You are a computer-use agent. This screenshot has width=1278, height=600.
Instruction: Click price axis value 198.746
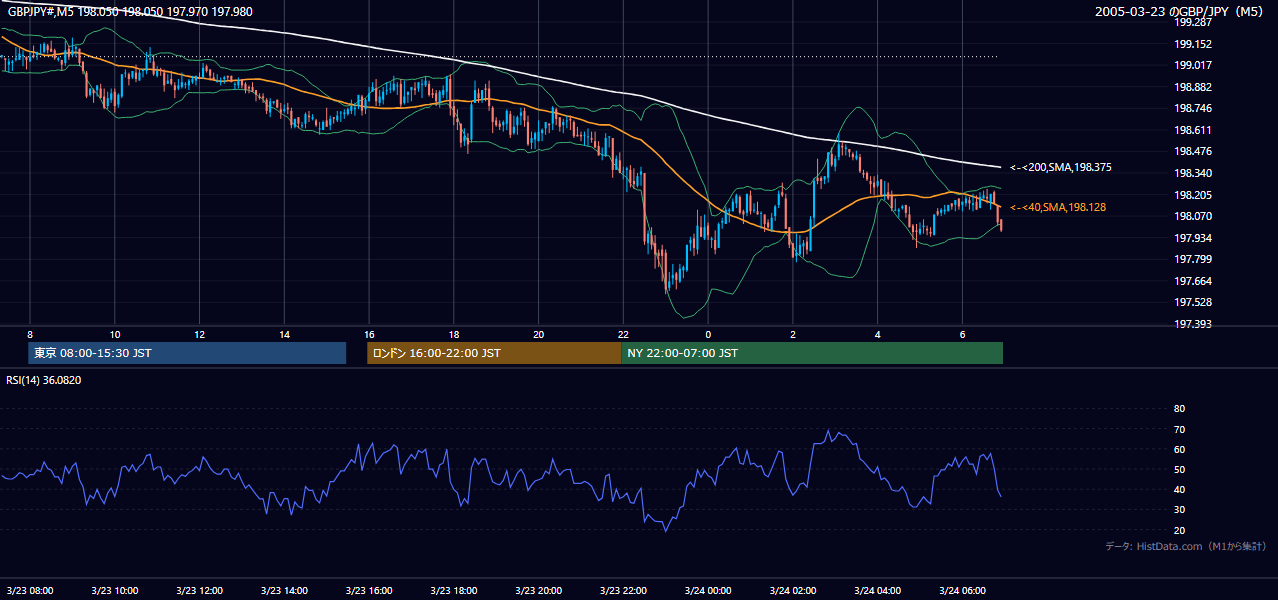[x=1194, y=108]
